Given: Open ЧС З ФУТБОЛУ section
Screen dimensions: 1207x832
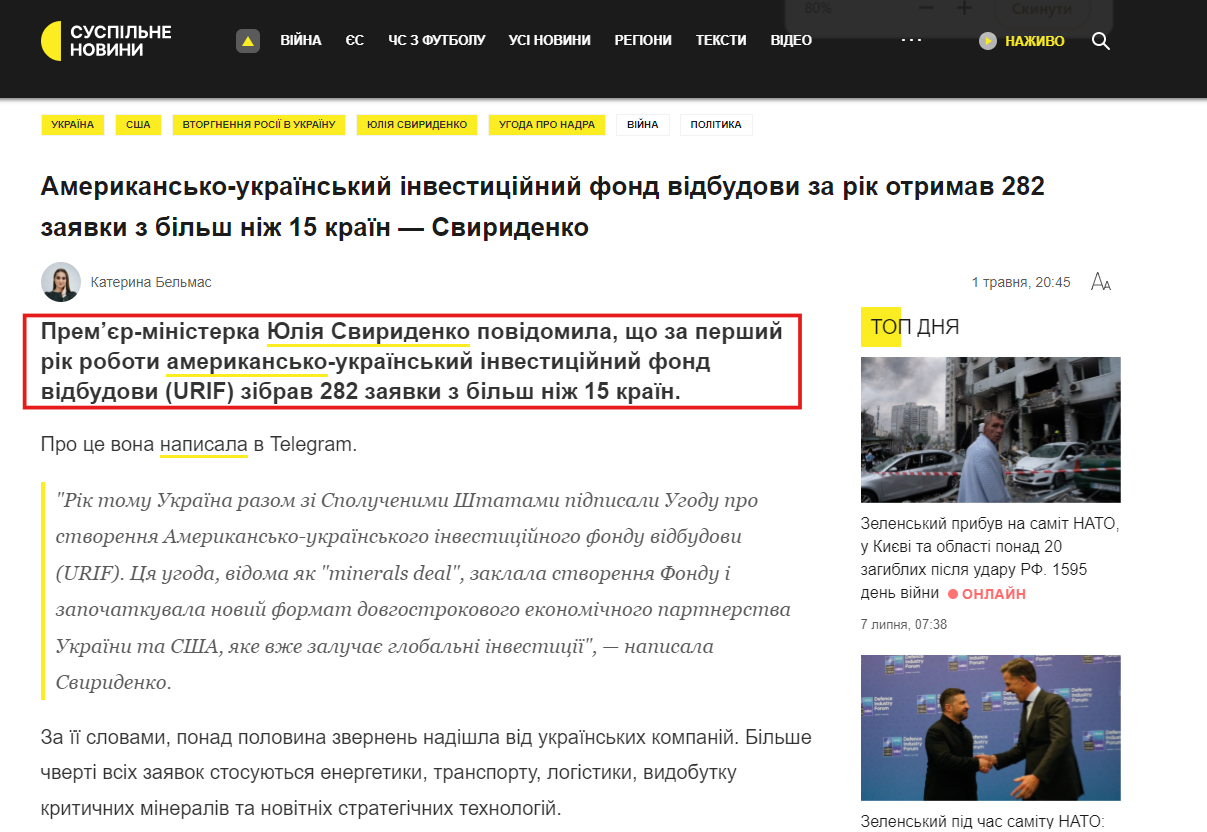Looking at the screenshot, I should tap(437, 41).
